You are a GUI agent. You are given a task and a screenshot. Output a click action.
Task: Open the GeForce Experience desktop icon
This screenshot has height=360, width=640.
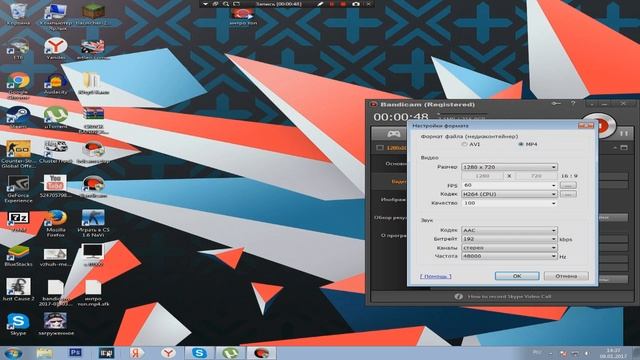tap(18, 189)
